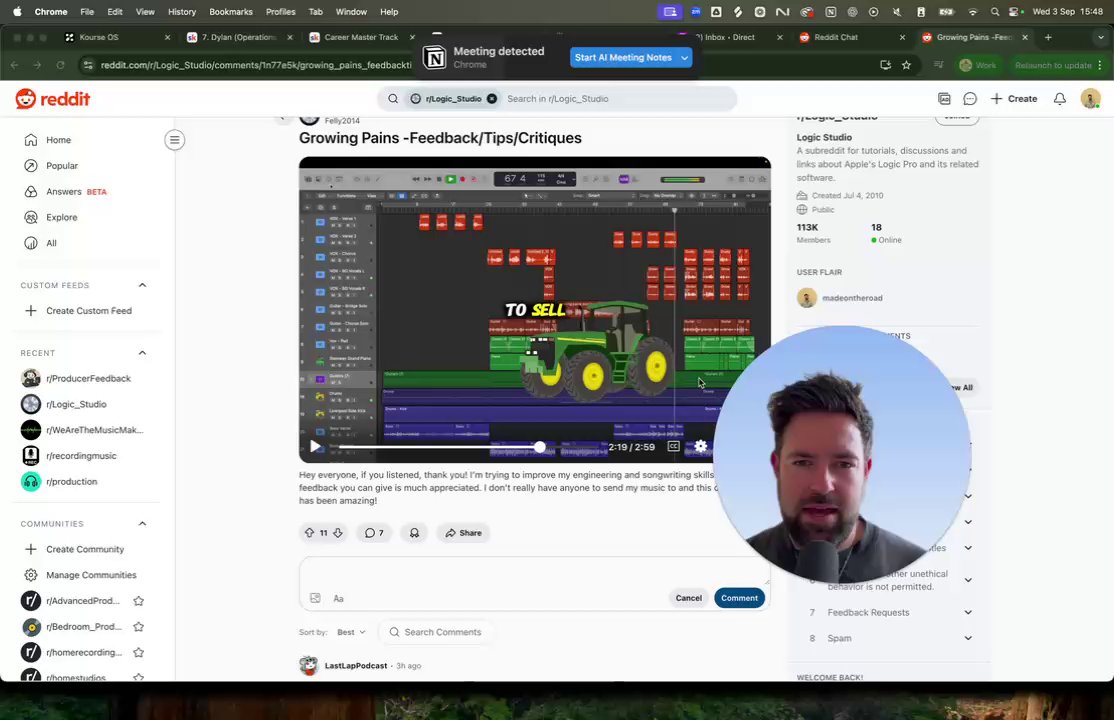Switch to the Reddit Chat tab
The image size is (1114, 720).
(x=836, y=37)
